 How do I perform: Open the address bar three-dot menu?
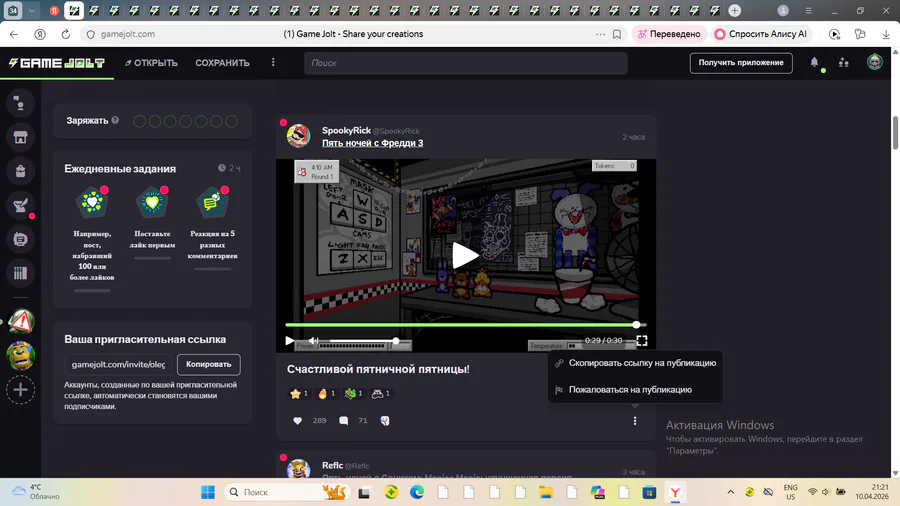(x=600, y=34)
